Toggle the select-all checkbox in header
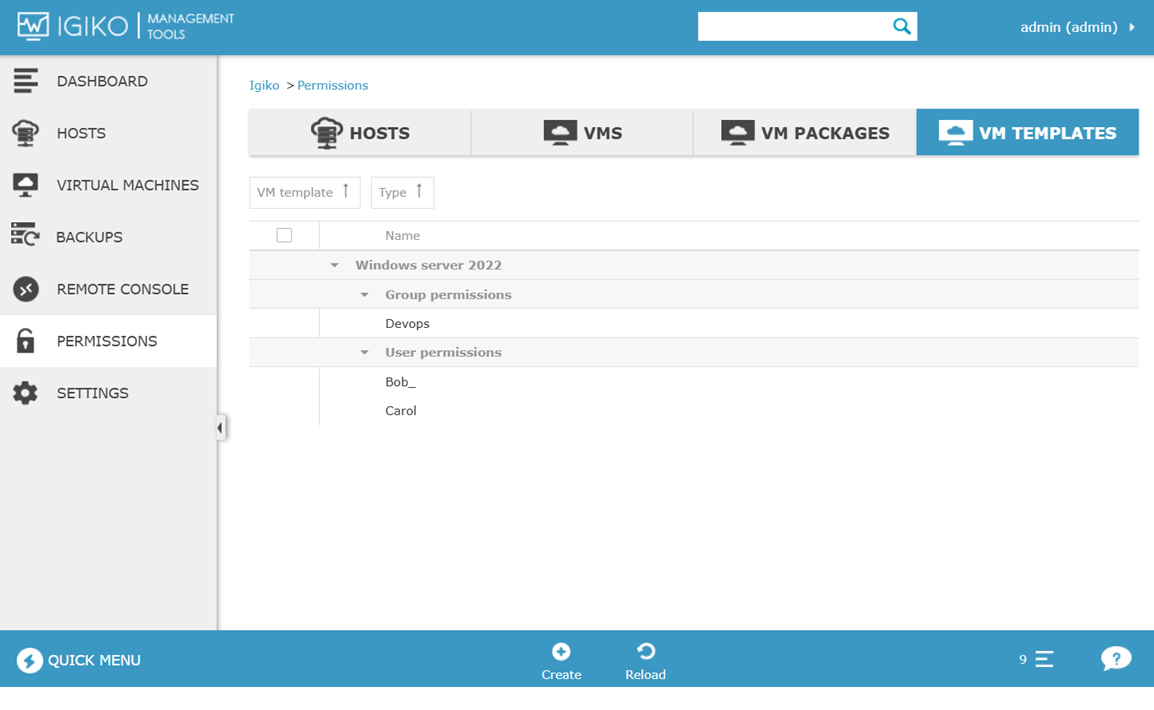1154x710 pixels. pos(284,235)
